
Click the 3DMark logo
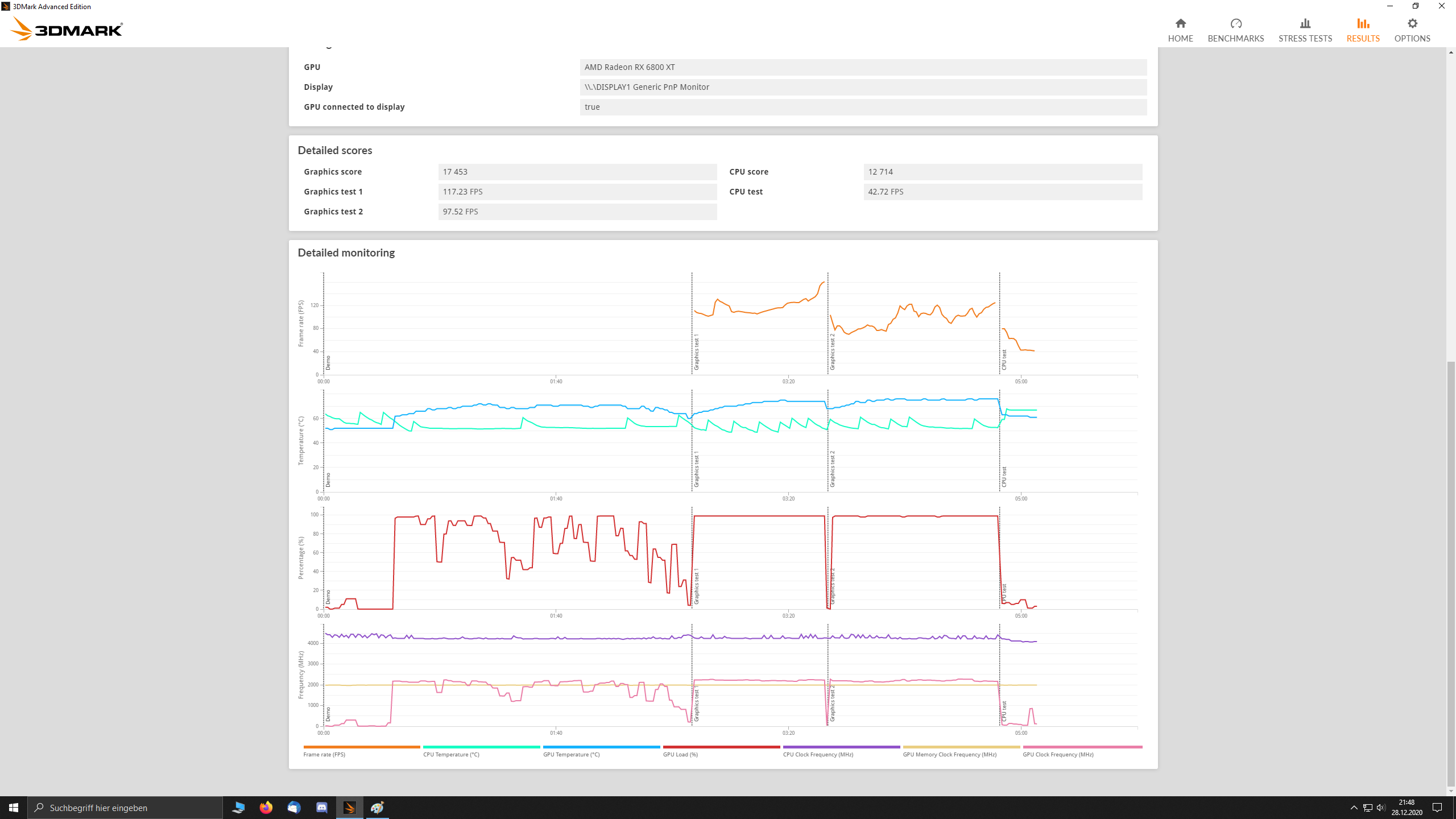[67, 29]
